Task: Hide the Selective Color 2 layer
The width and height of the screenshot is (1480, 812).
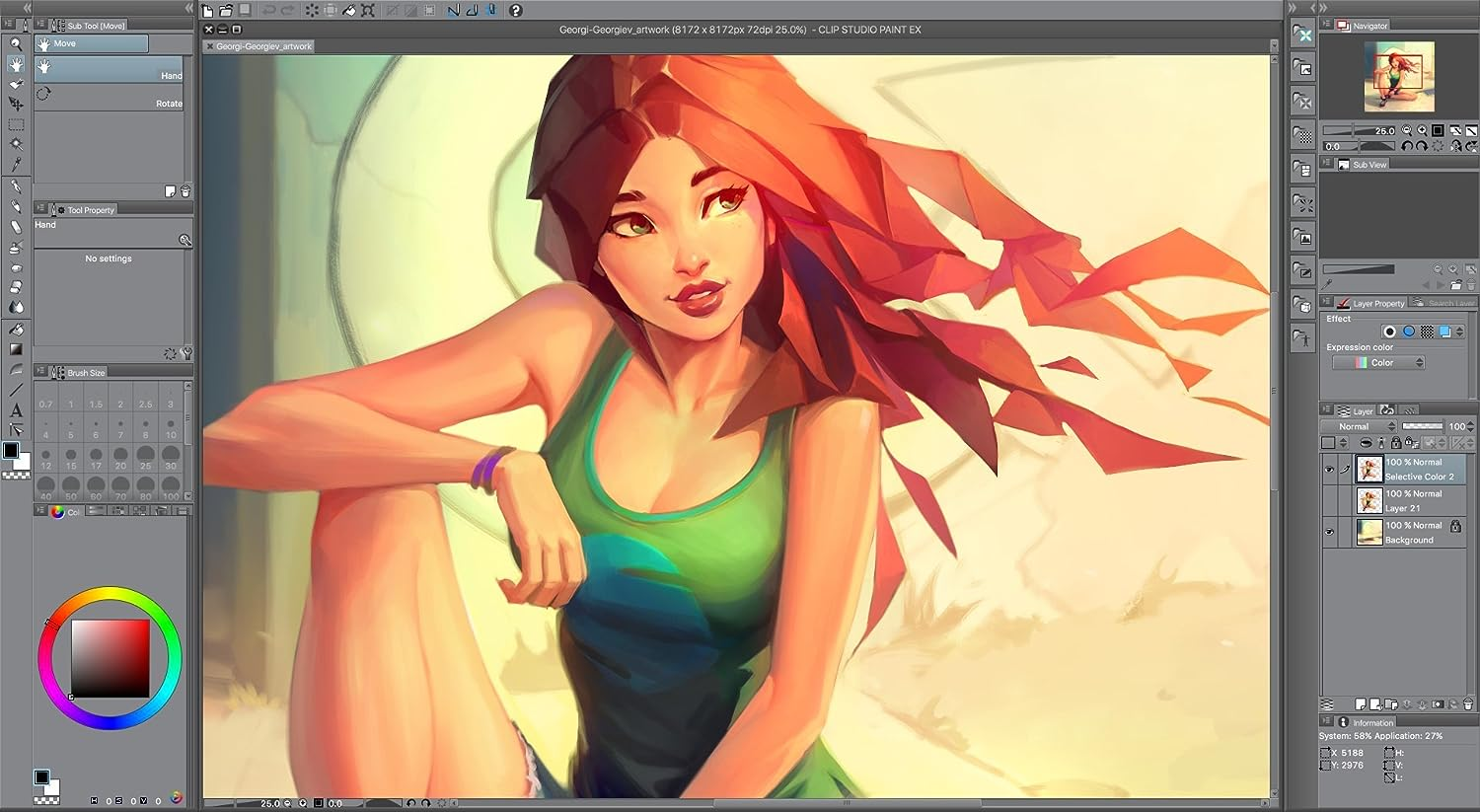Action: point(1329,470)
